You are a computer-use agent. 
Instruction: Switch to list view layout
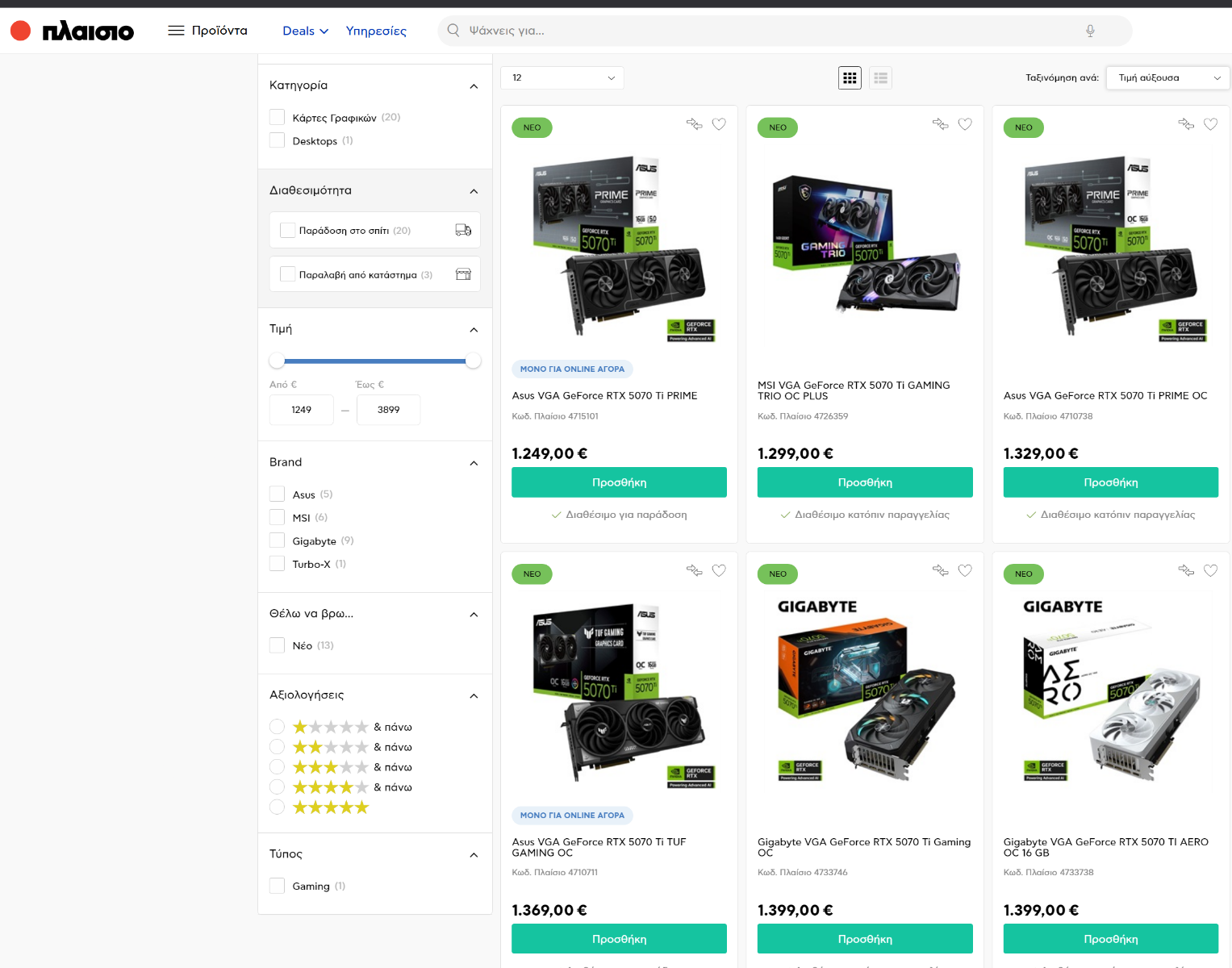click(x=880, y=77)
